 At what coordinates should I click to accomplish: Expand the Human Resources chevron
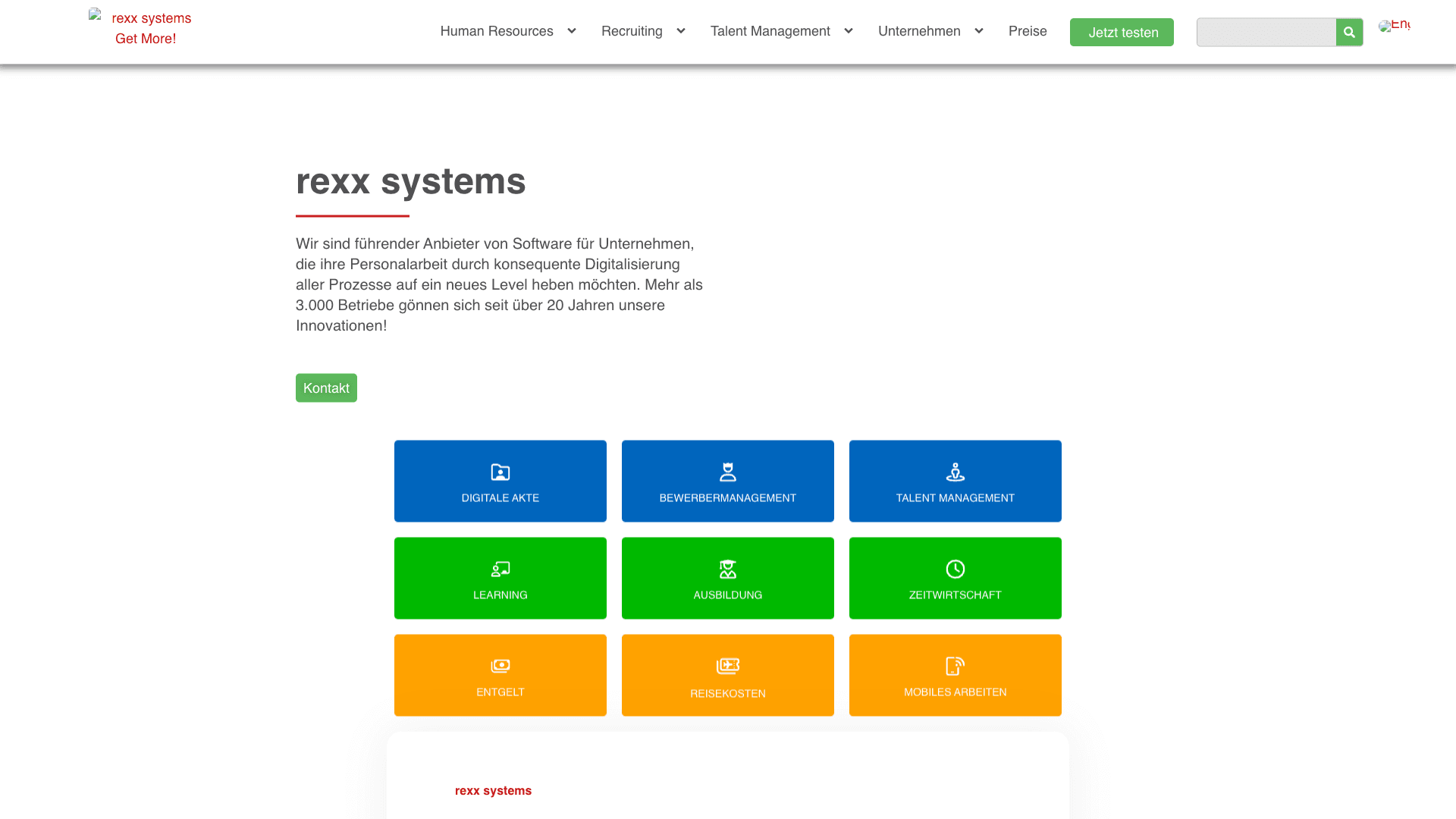tap(572, 31)
